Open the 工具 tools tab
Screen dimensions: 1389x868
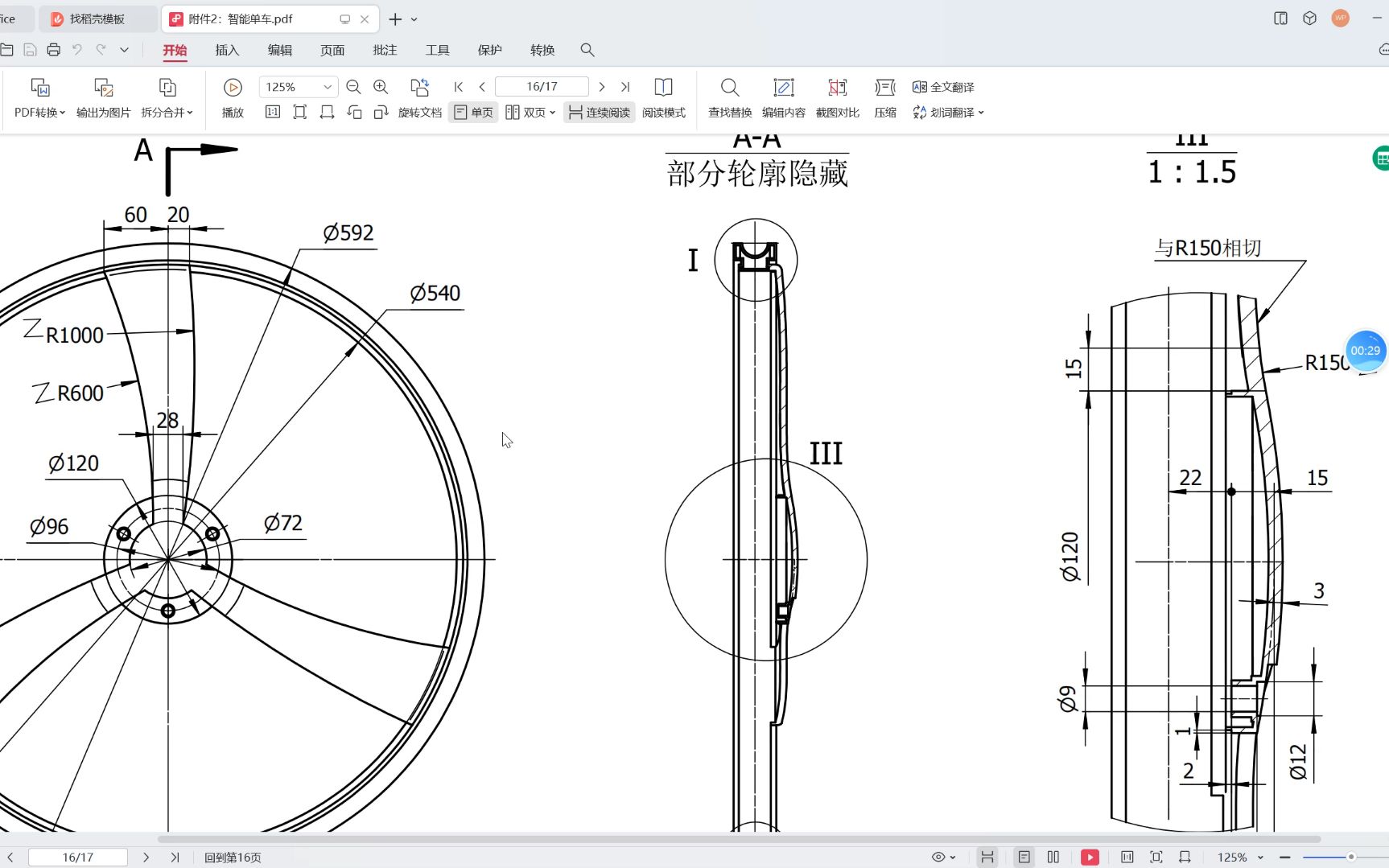click(438, 50)
